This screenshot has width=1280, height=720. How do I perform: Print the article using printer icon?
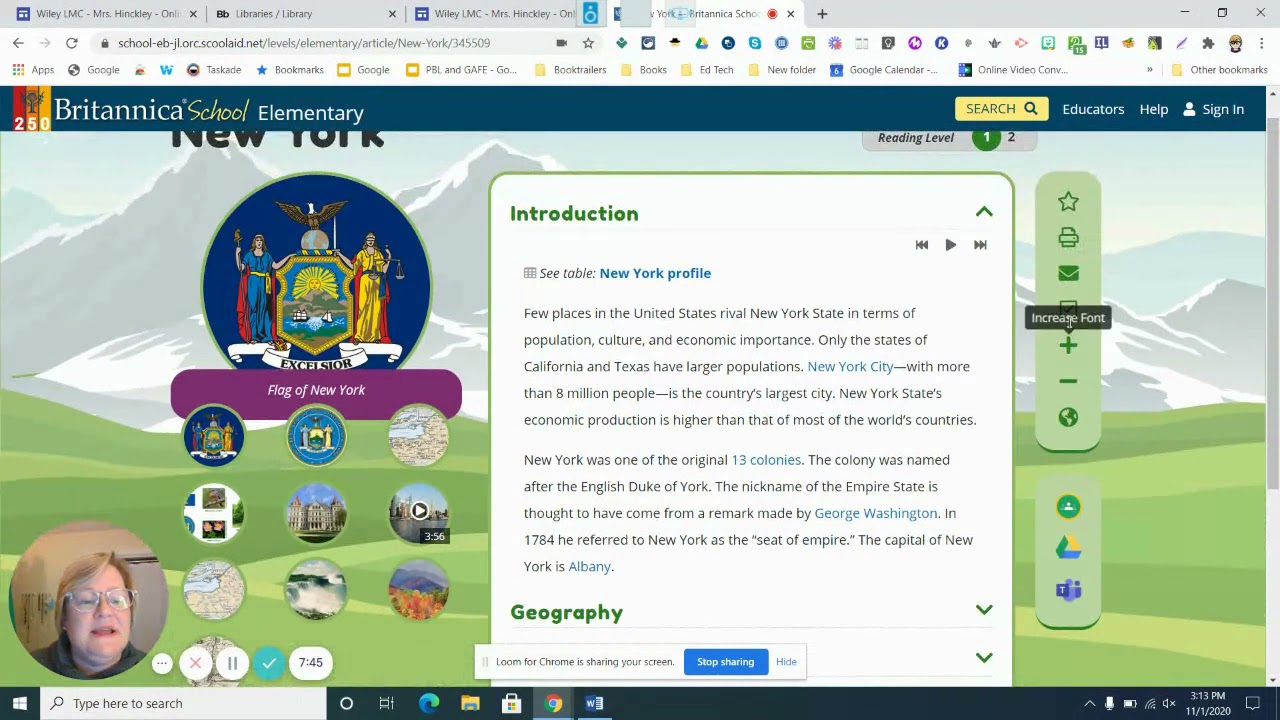click(x=1068, y=238)
